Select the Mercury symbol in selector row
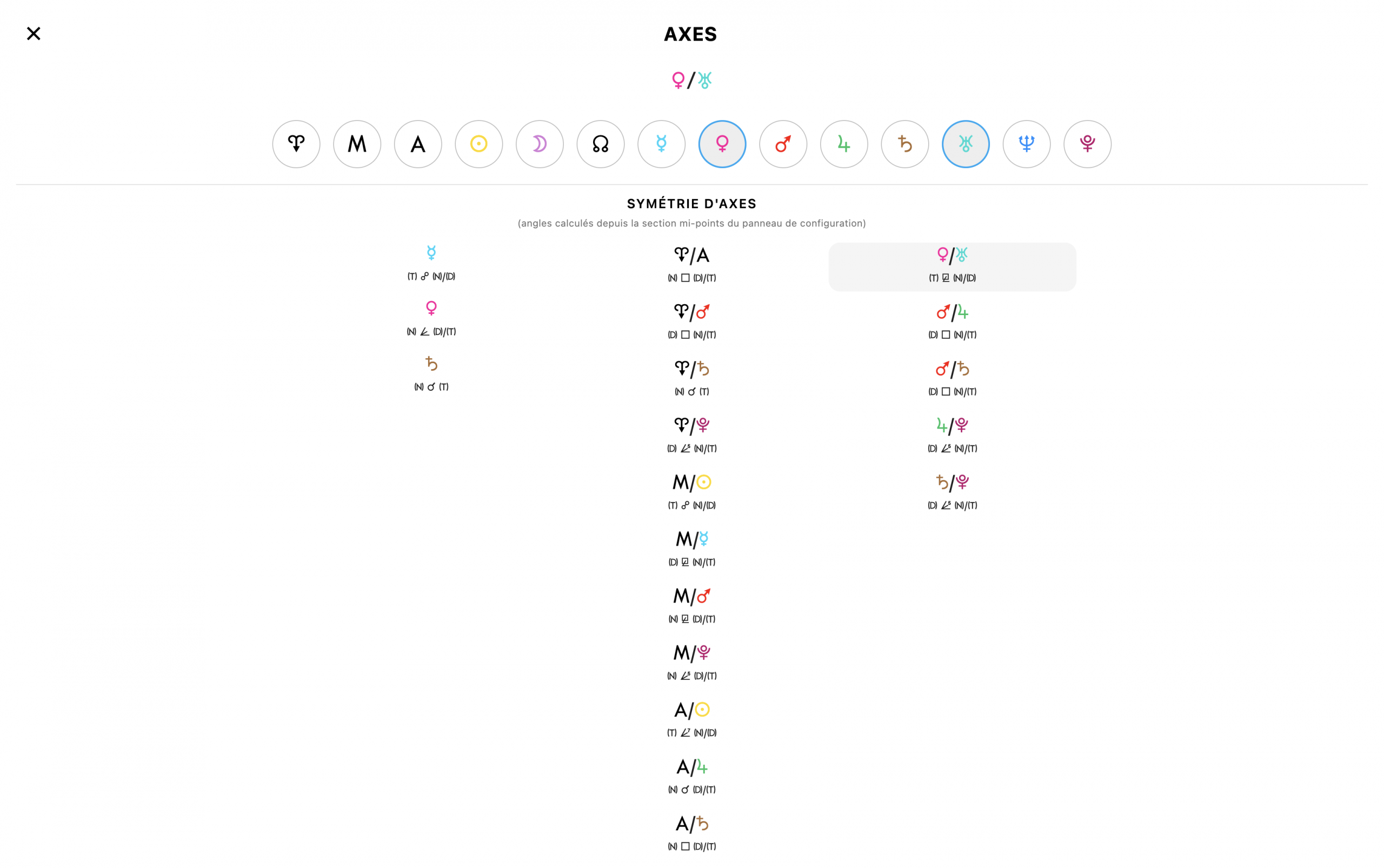Image resolution: width=1384 pixels, height=868 pixels. (662, 144)
